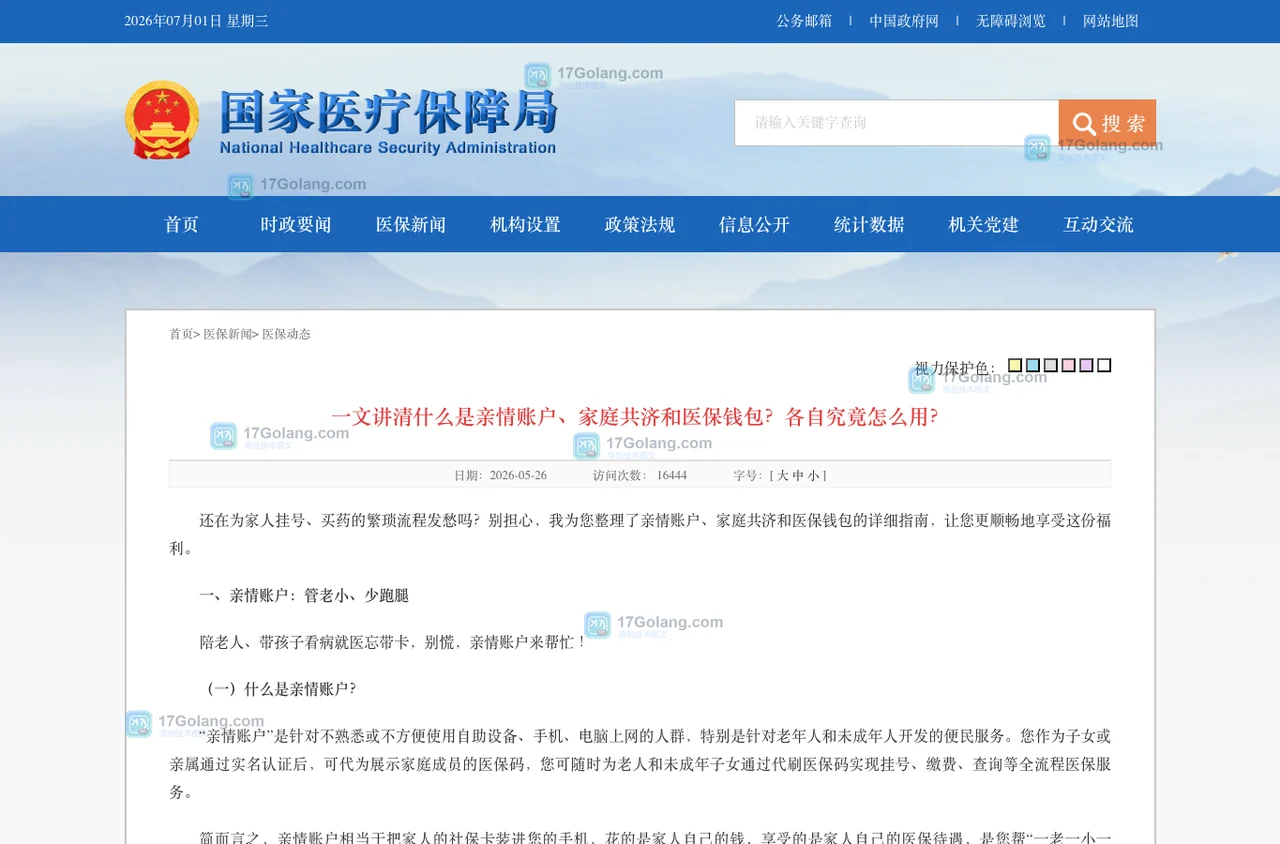The image size is (1280, 844).
Task: Enable 无障碍浏览 accessibility mode
Action: (x=1011, y=21)
